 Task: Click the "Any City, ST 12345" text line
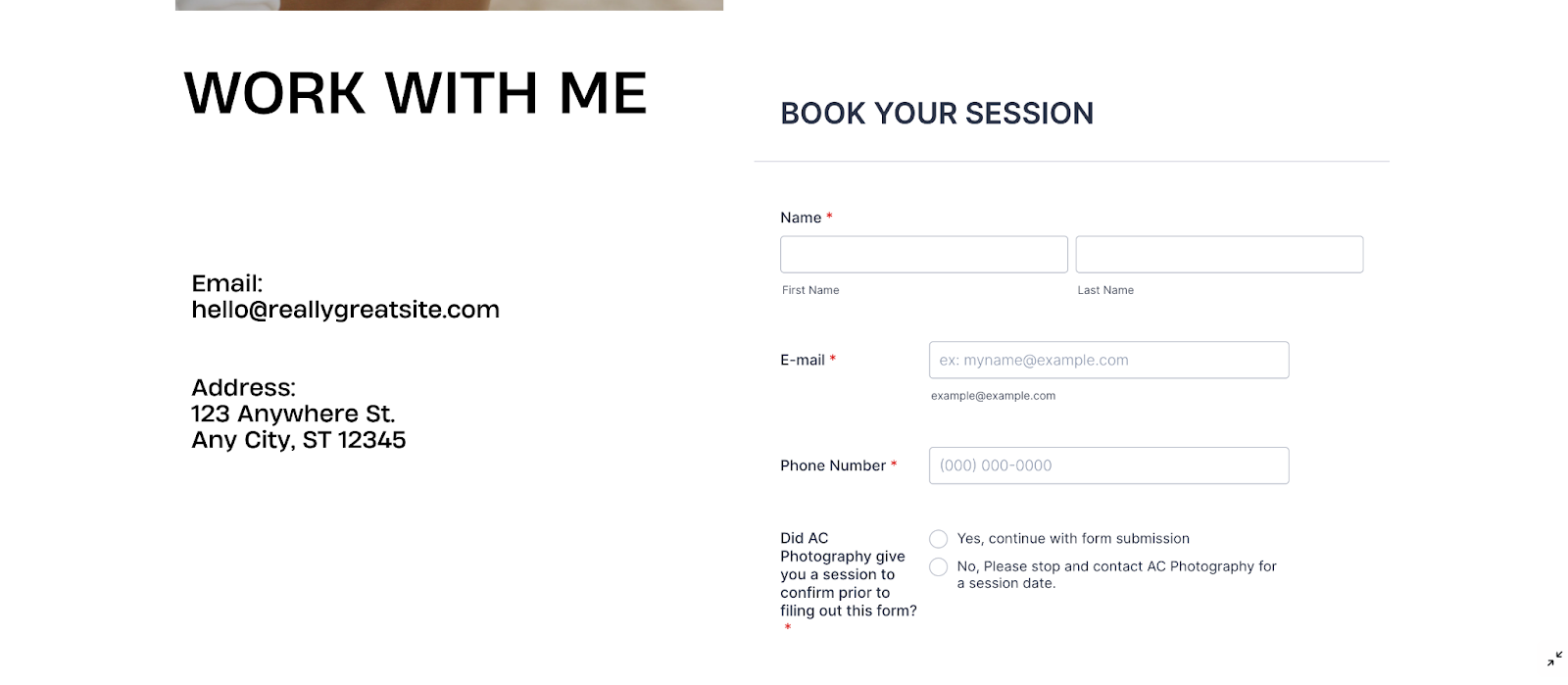pyautogui.click(x=298, y=440)
